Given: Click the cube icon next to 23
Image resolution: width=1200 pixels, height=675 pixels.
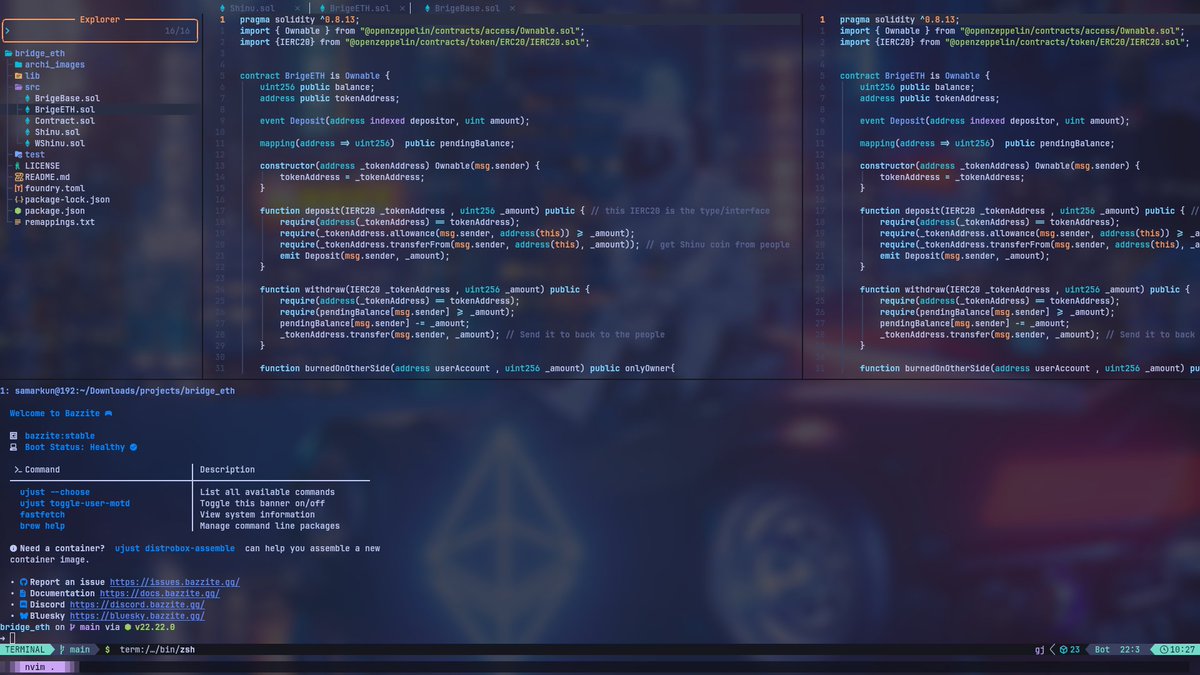Looking at the screenshot, I should click(1064, 650).
